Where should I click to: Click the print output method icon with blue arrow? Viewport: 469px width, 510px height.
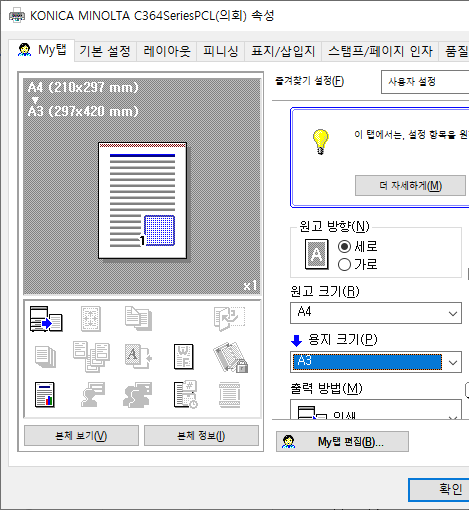[46, 319]
